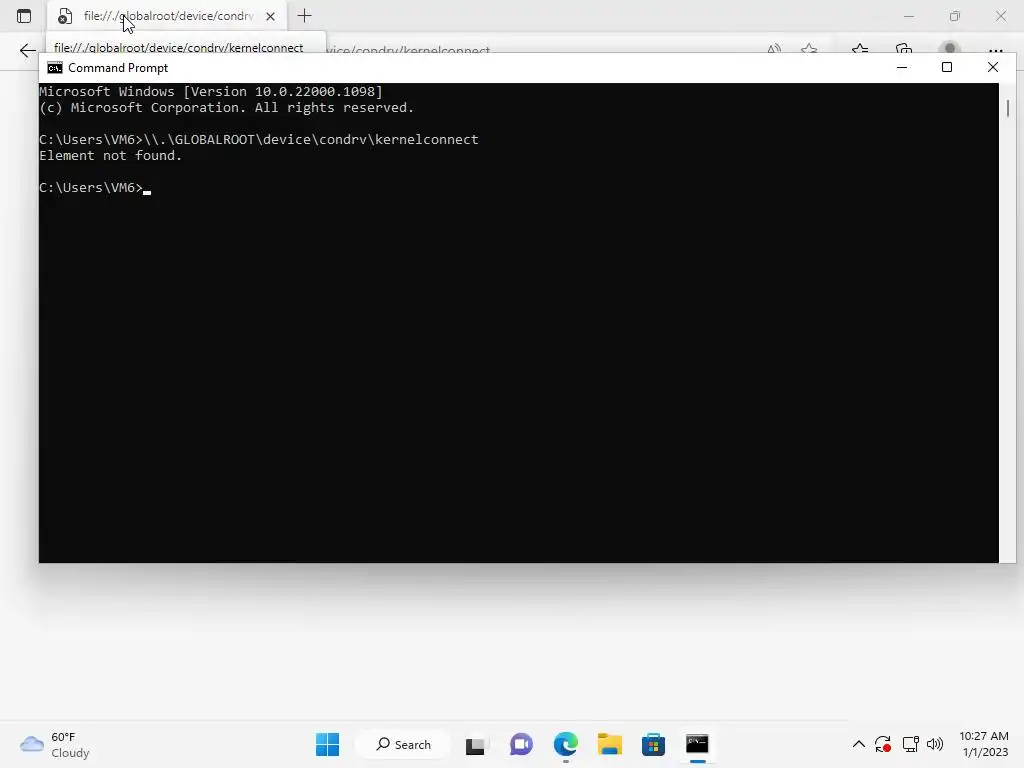Viewport: 1024px width, 768px height.
Task: Close the Command Prompt window
Action: click(993, 67)
